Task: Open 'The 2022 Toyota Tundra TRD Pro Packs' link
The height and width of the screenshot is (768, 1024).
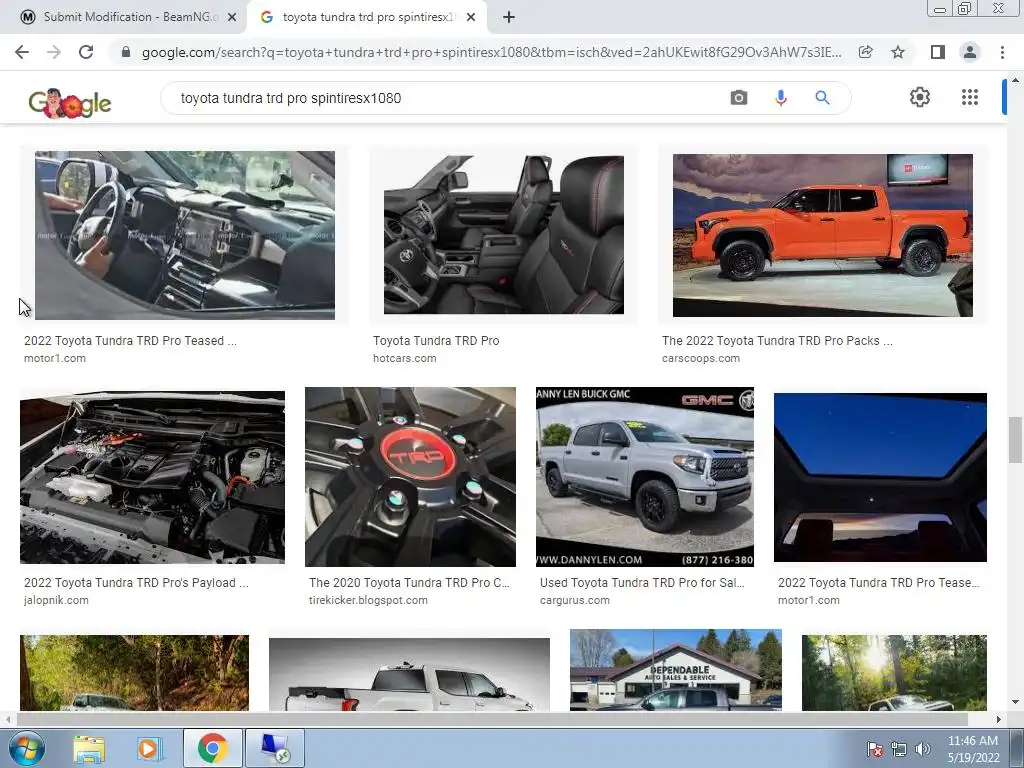Action: click(777, 340)
